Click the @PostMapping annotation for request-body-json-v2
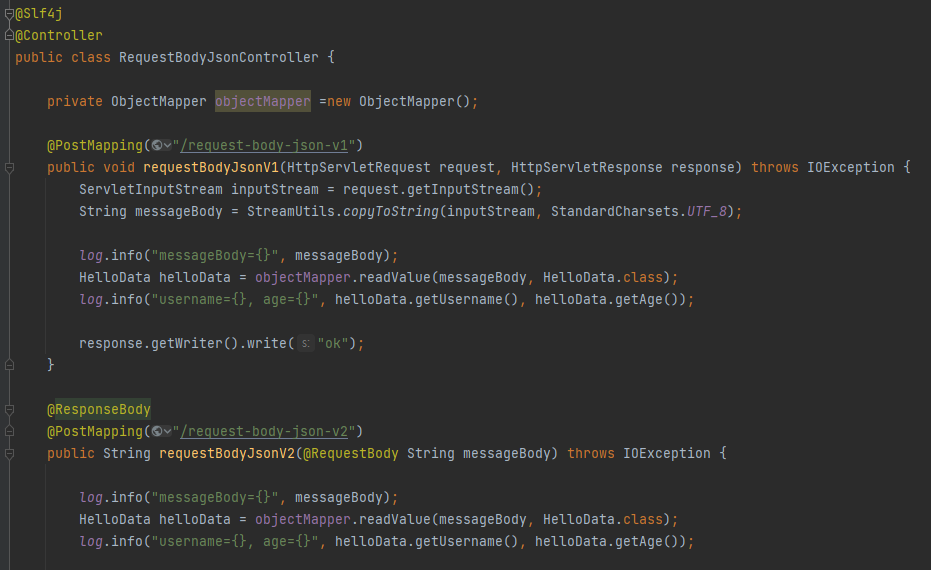The image size is (931, 570). click(95, 432)
